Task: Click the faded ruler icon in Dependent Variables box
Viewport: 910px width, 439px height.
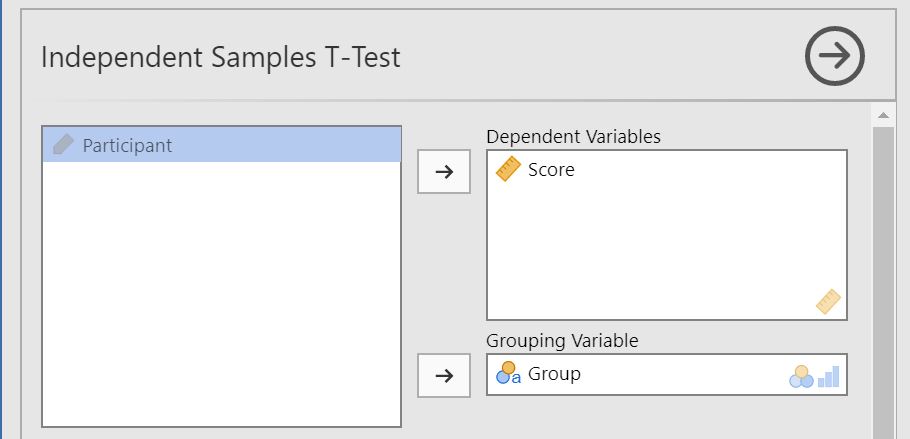Action: tap(828, 301)
